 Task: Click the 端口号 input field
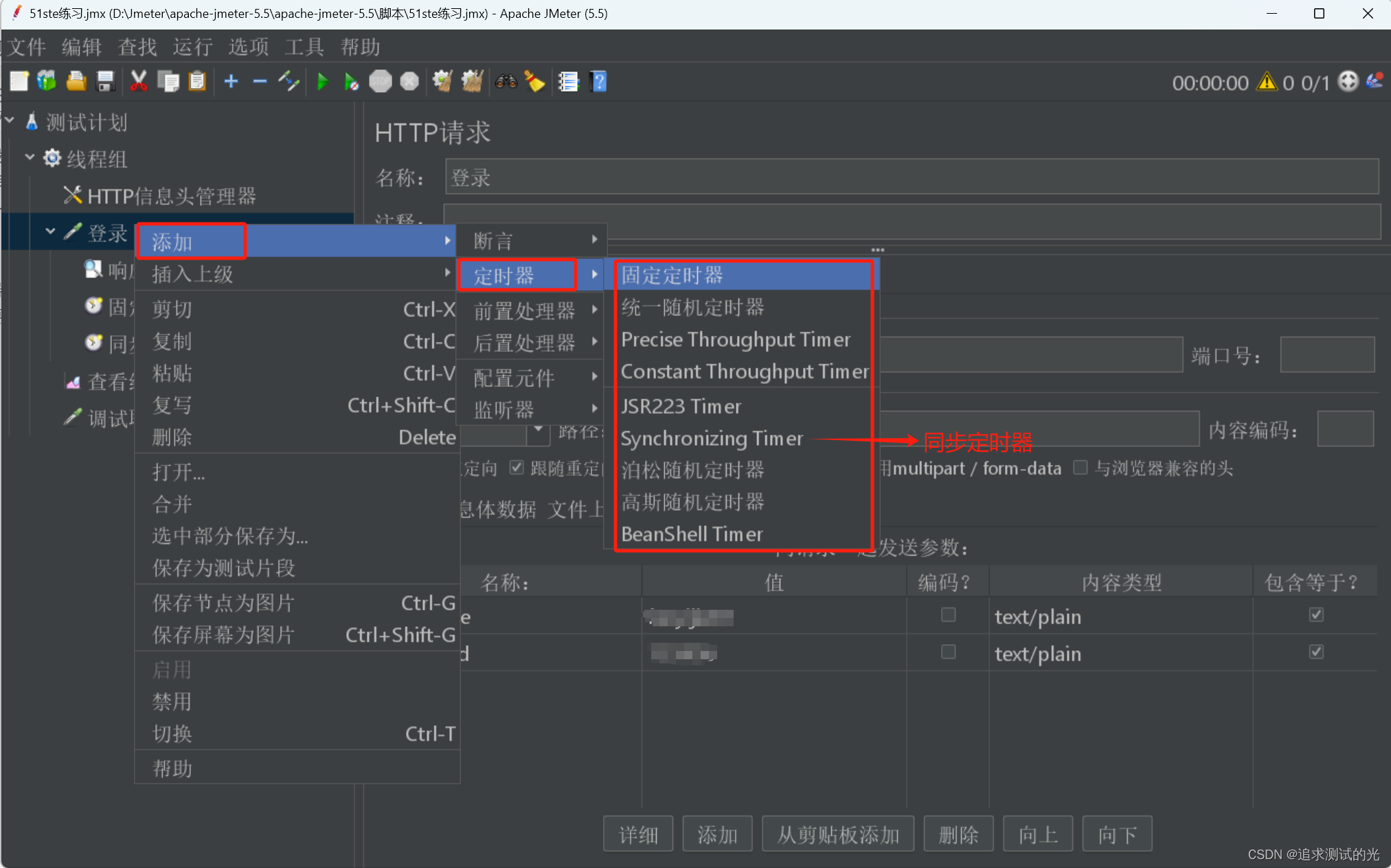pos(1327,355)
